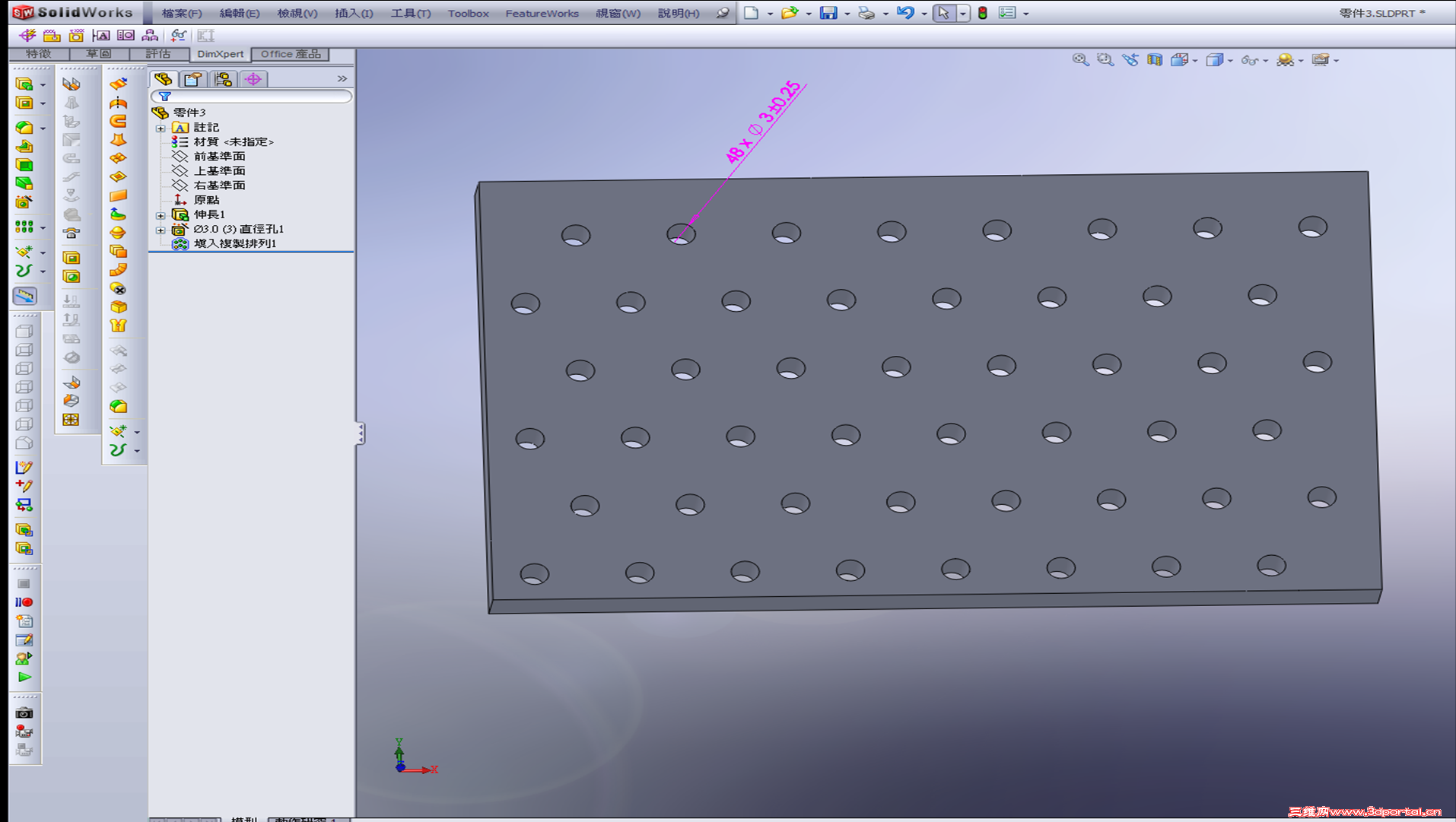This screenshot has height=822, width=1456.
Task: Open the Apply Scene dropdown arrow
Action: click(x=1301, y=60)
